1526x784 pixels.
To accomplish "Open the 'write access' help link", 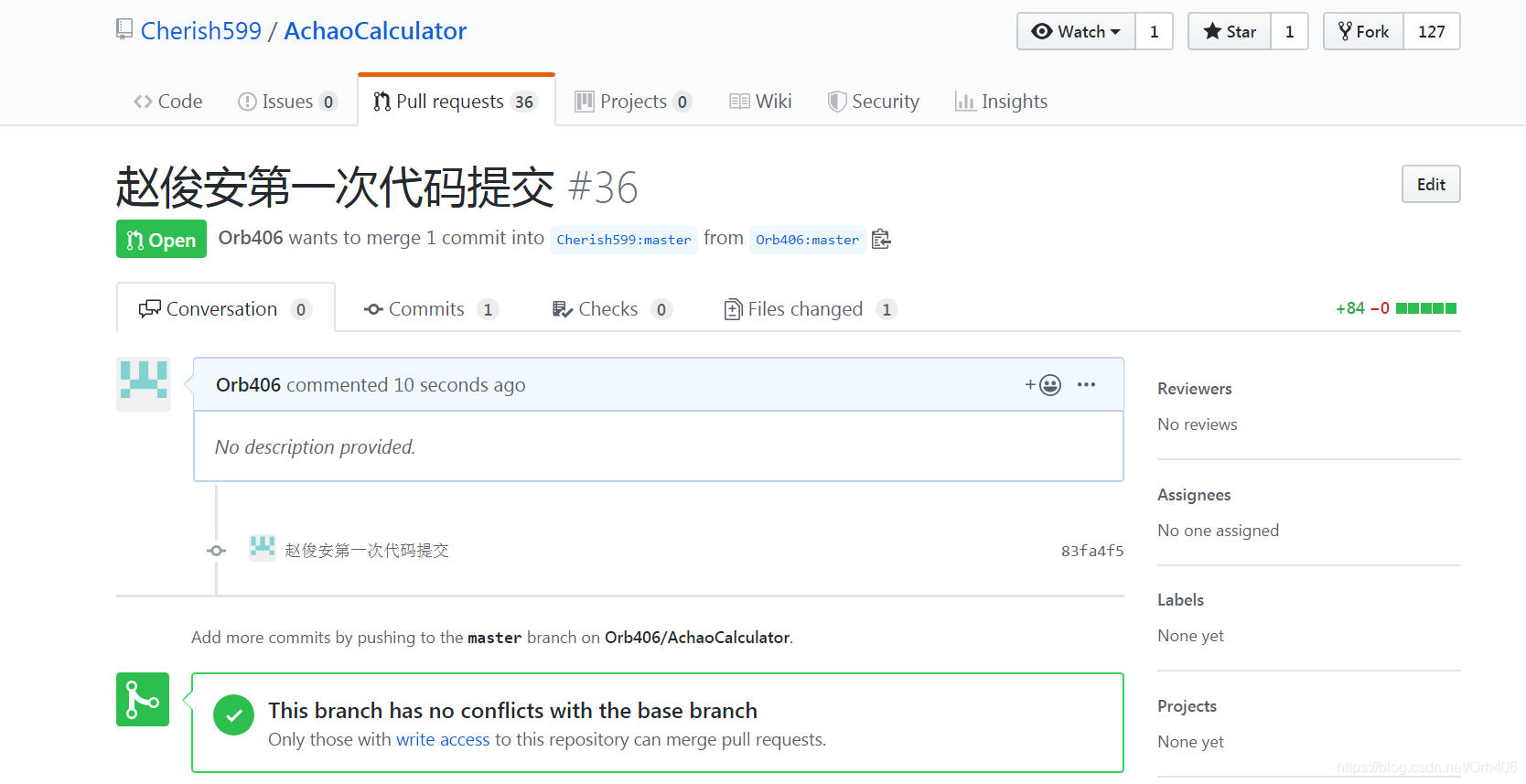I will tap(443, 739).
